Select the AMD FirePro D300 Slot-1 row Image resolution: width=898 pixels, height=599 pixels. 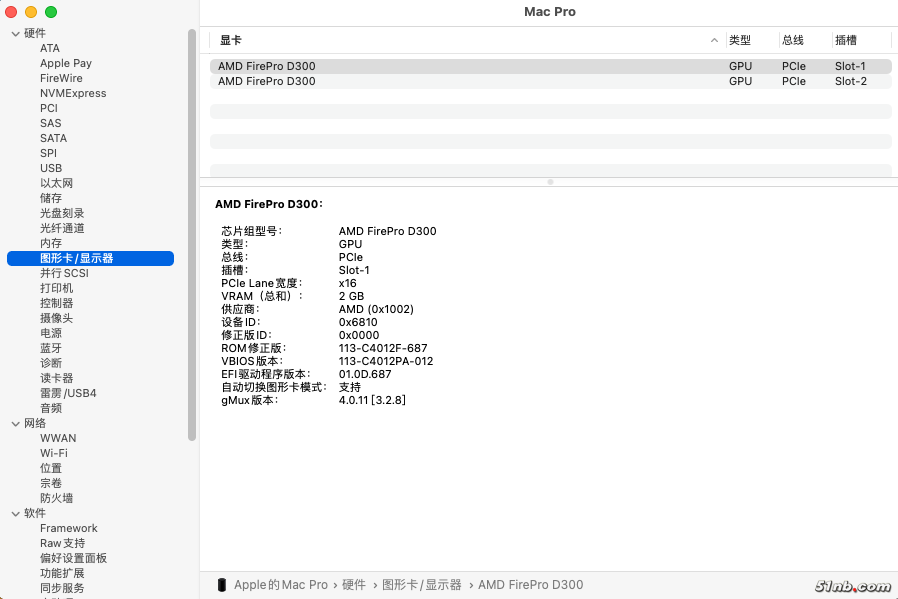[550, 66]
